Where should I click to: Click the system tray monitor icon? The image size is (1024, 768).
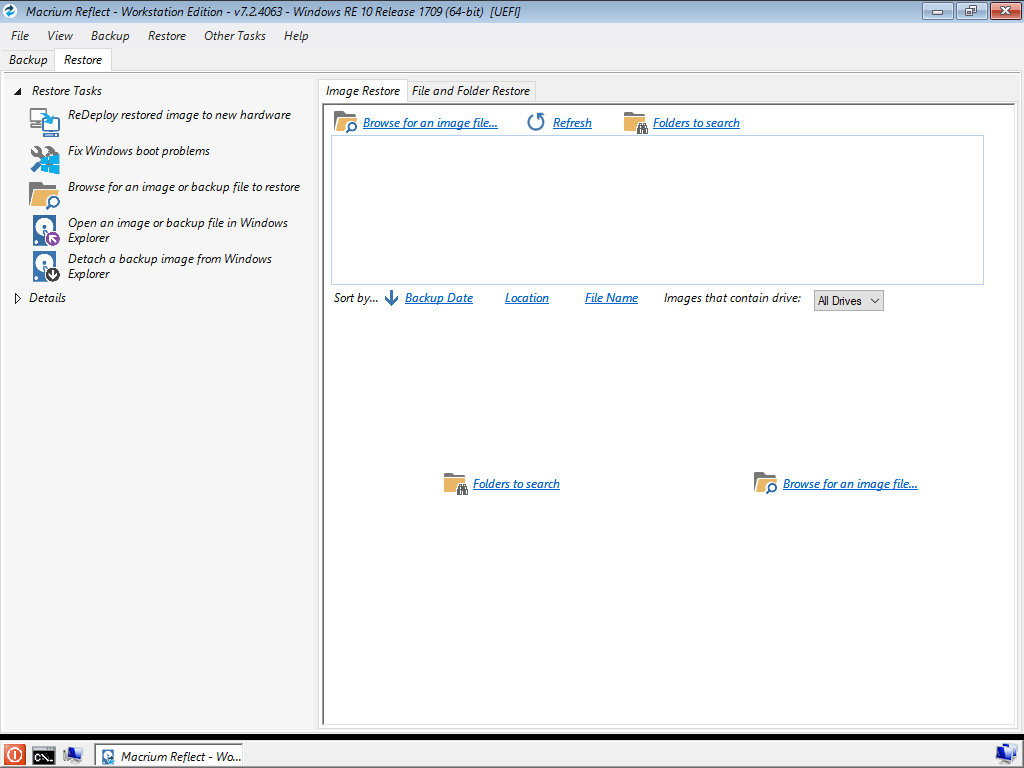[1006, 755]
